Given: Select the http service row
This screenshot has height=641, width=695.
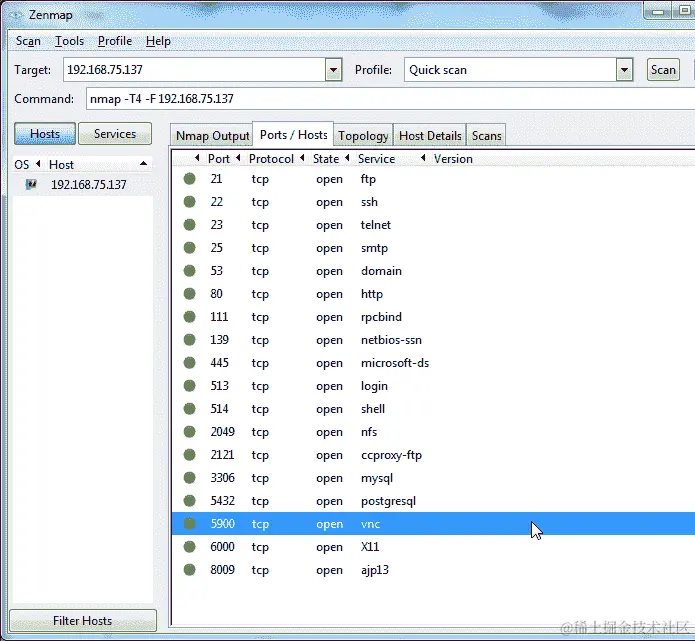Looking at the screenshot, I should [433, 293].
